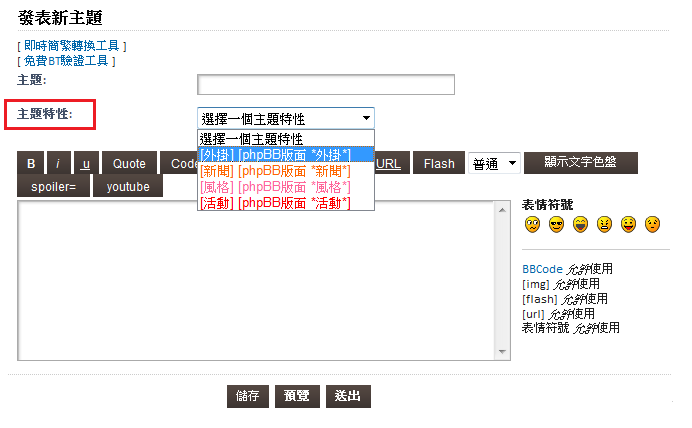The image size is (692, 428).
Task: Pick the 風格 topic attribute option
Action: [x=286, y=187]
